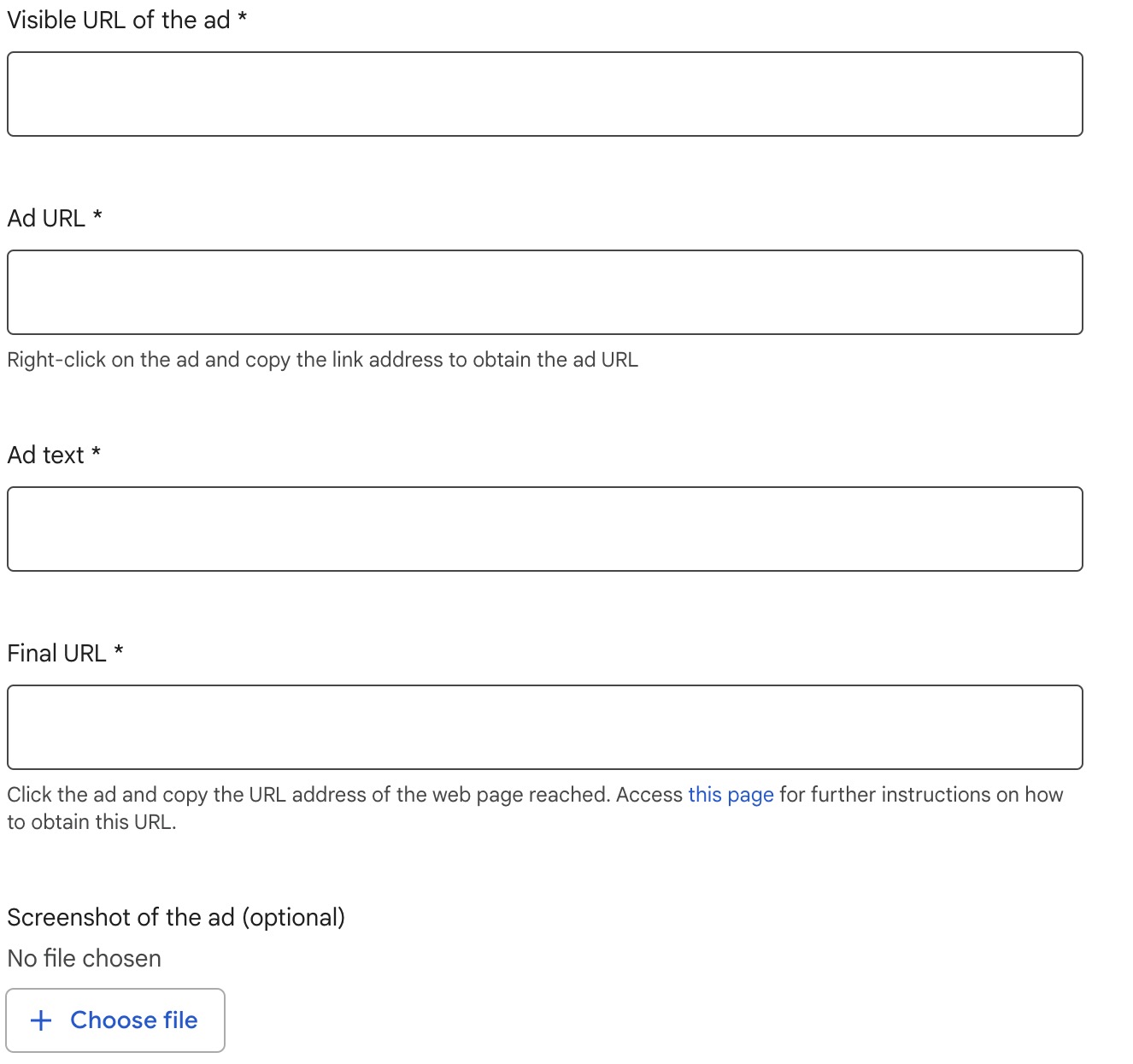This screenshot has height=1064, width=1133.
Task: Click the "Ad text" field label
Action: 45,456
